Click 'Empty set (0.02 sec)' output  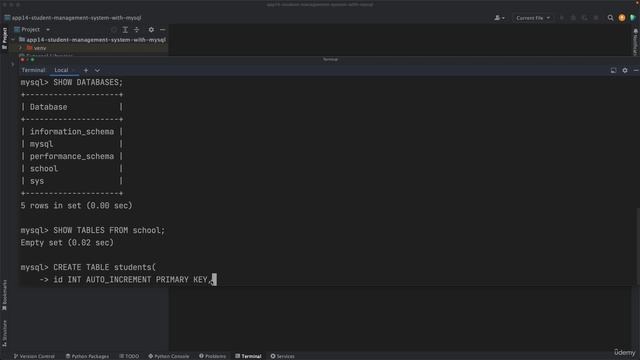coord(67,243)
